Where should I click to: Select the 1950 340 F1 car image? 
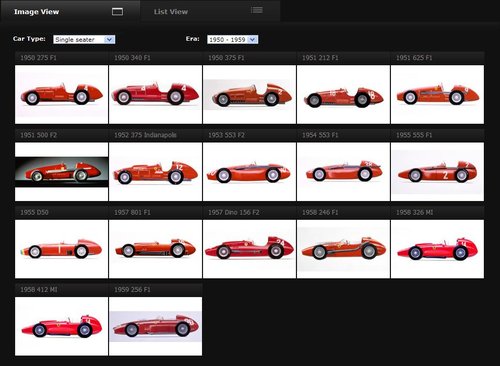(x=155, y=94)
